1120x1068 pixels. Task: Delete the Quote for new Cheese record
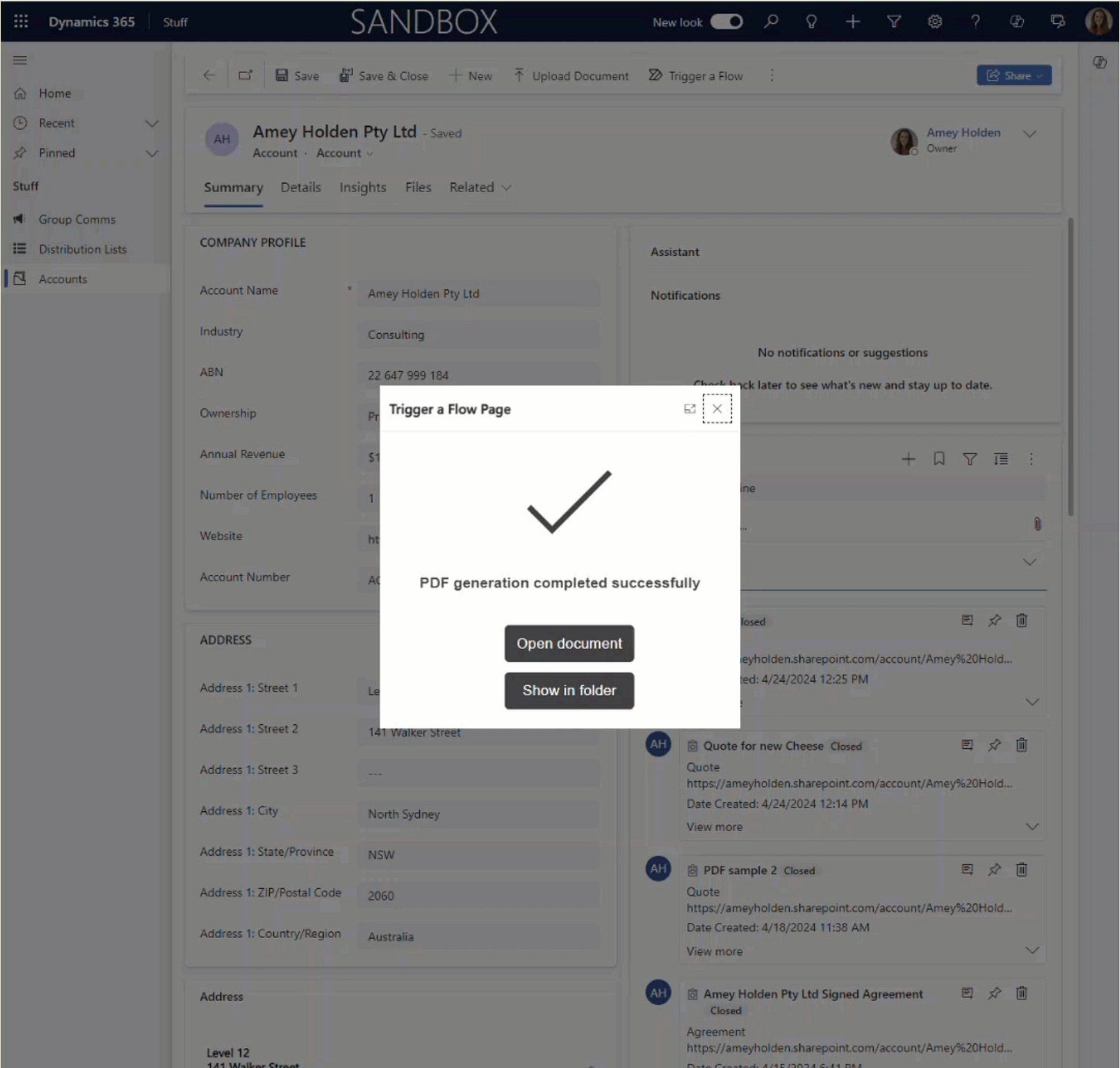point(1022,744)
